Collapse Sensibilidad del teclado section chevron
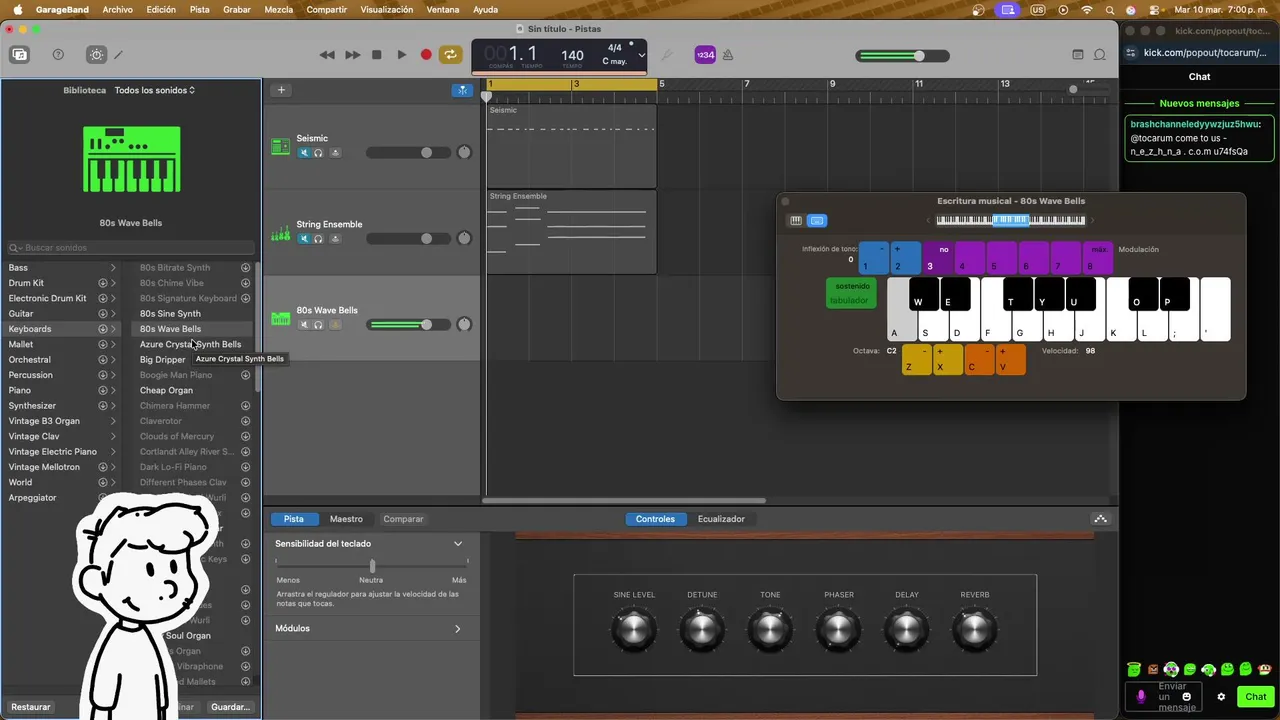1280x720 pixels. tap(458, 544)
